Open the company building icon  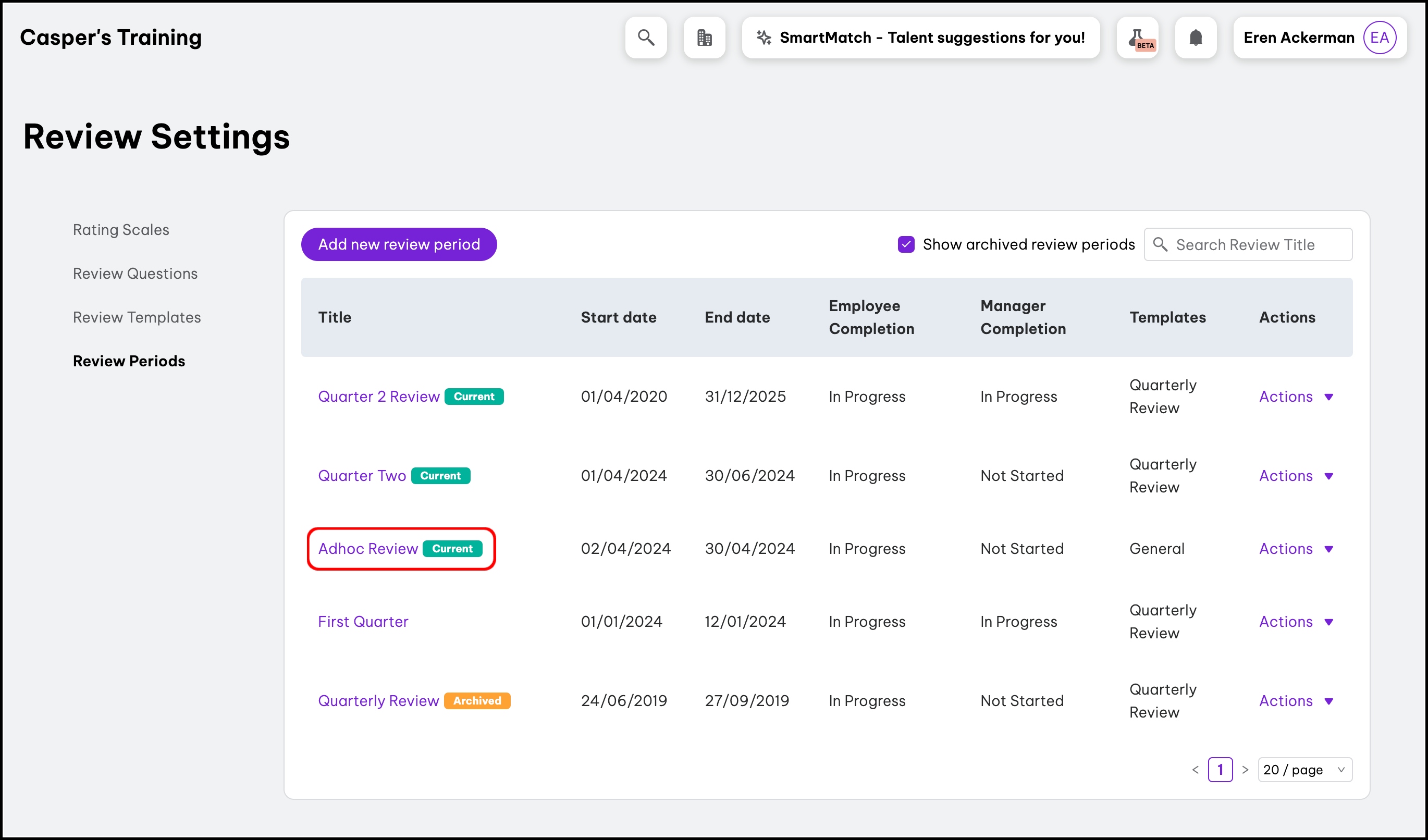[x=704, y=38]
